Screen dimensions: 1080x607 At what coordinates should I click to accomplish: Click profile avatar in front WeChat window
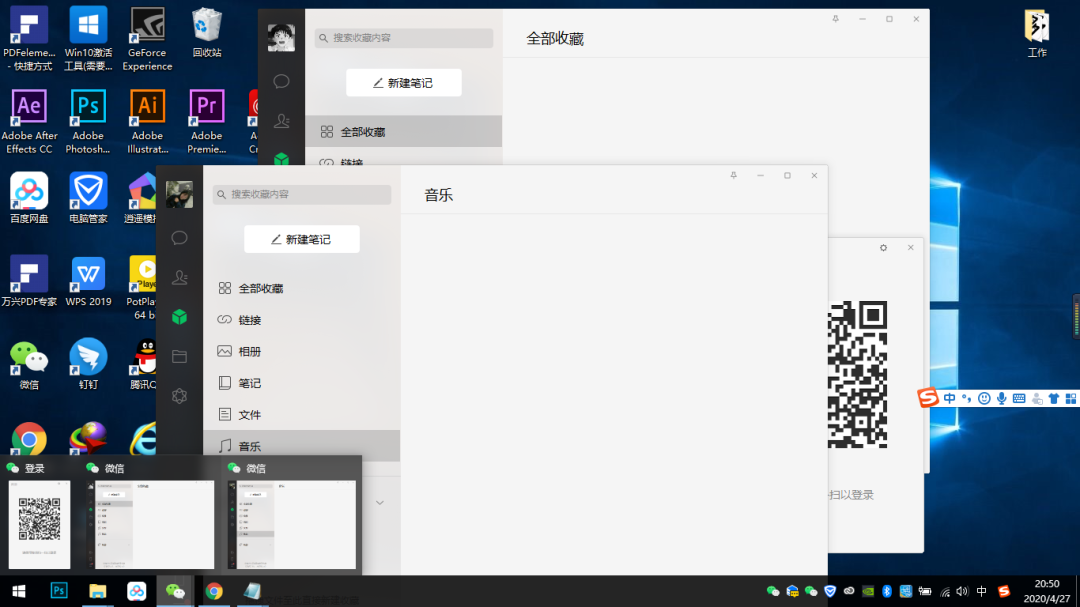coord(179,194)
